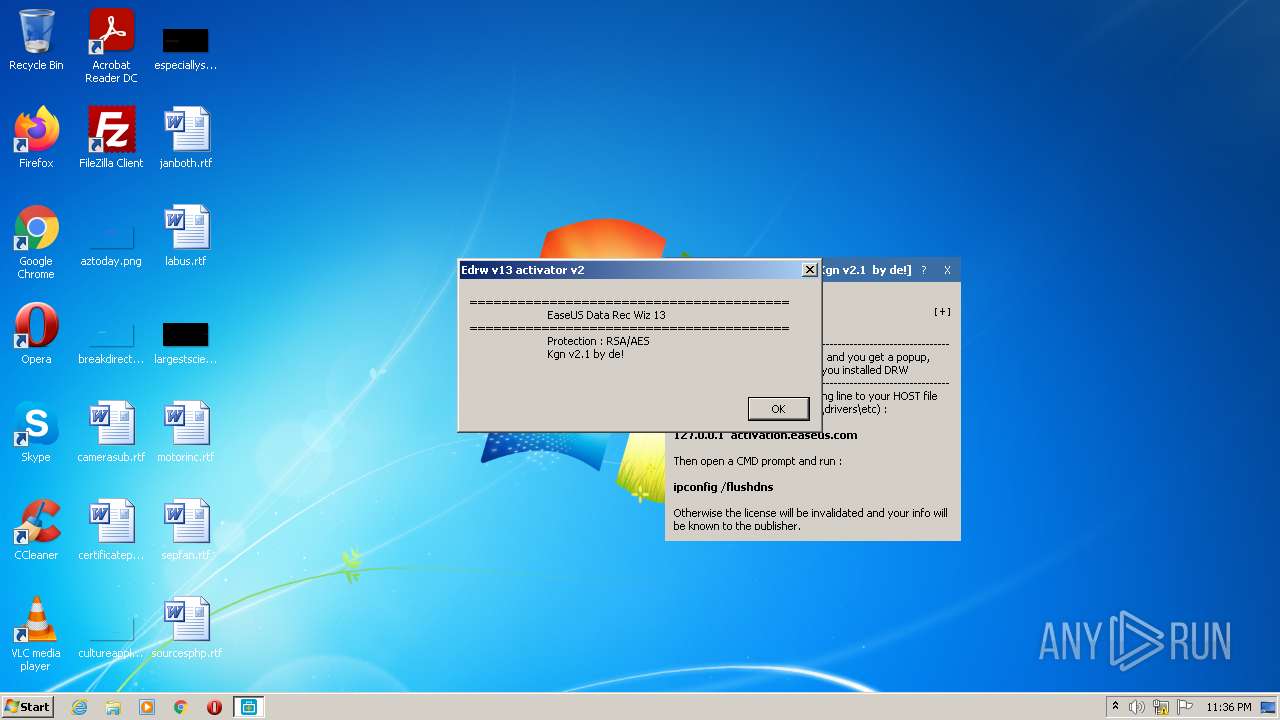The height and width of the screenshot is (720, 1280).
Task: Click 'EaseUS Data Rec Wiz 13' dialog text
Action: [x=606, y=315]
